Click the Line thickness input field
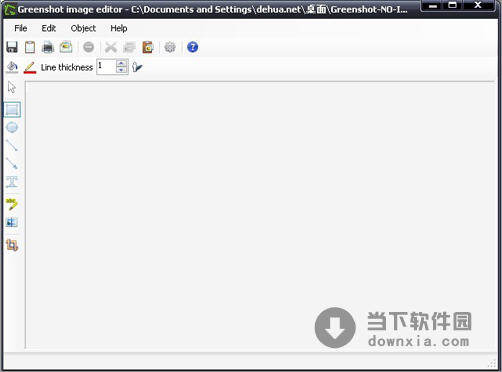The width and height of the screenshot is (502, 372). coord(106,67)
